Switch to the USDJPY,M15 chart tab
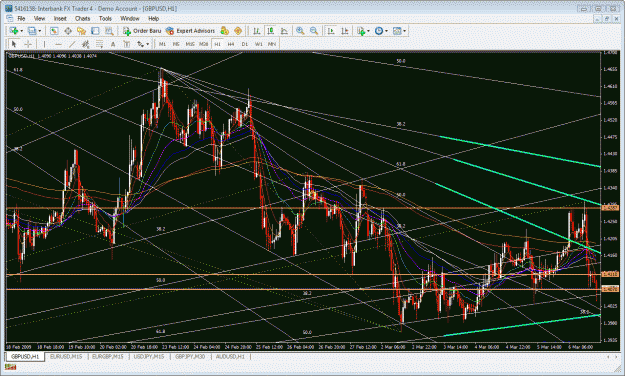This screenshot has width=625, height=376. pyautogui.click(x=149, y=356)
